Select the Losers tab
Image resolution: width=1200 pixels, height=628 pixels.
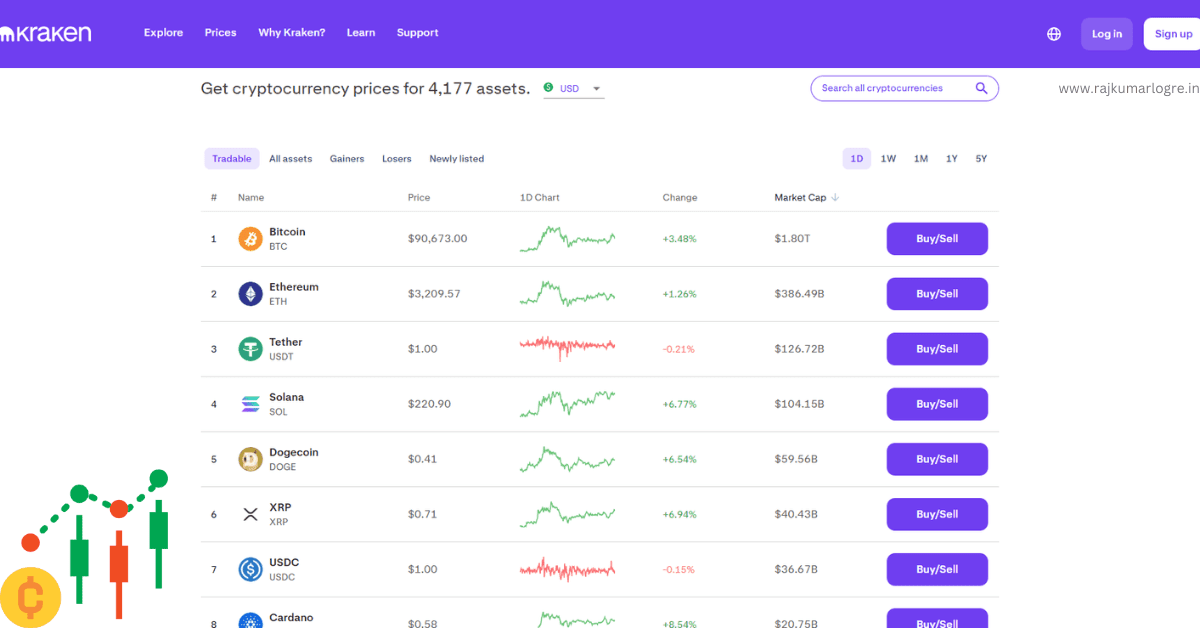pyautogui.click(x=397, y=159)
